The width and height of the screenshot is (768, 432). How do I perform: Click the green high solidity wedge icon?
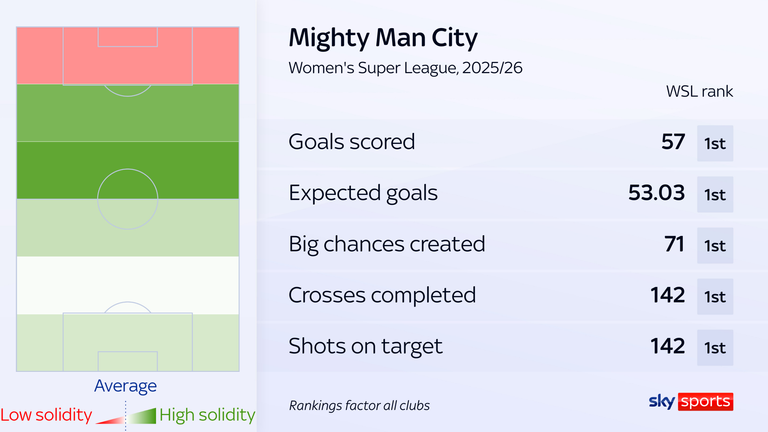click(x=144, y=414)
